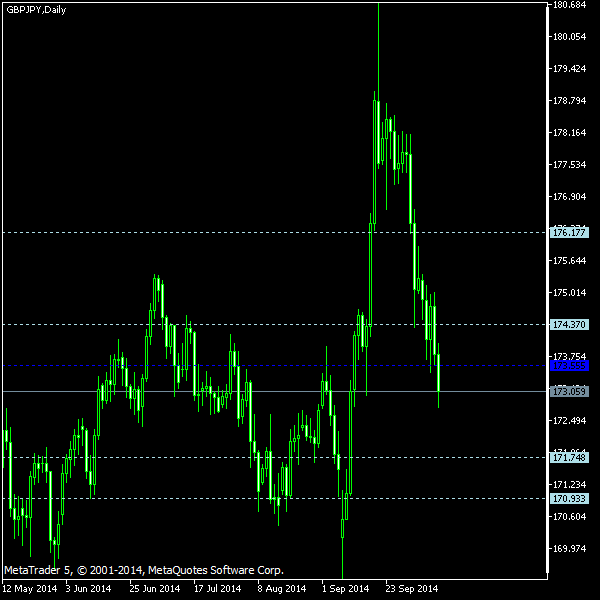
Task: Click the dashed line at 174.370
Action: [274, 324]
